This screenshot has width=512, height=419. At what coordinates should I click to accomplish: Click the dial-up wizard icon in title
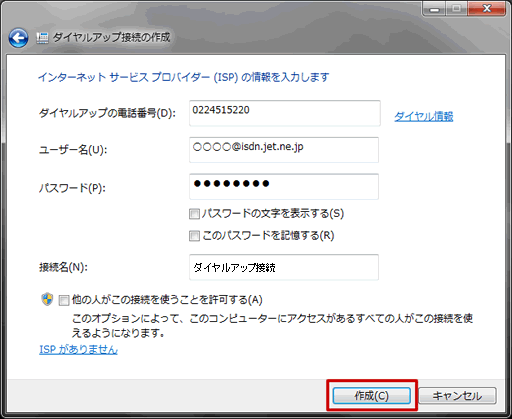(x=42, y=38)
